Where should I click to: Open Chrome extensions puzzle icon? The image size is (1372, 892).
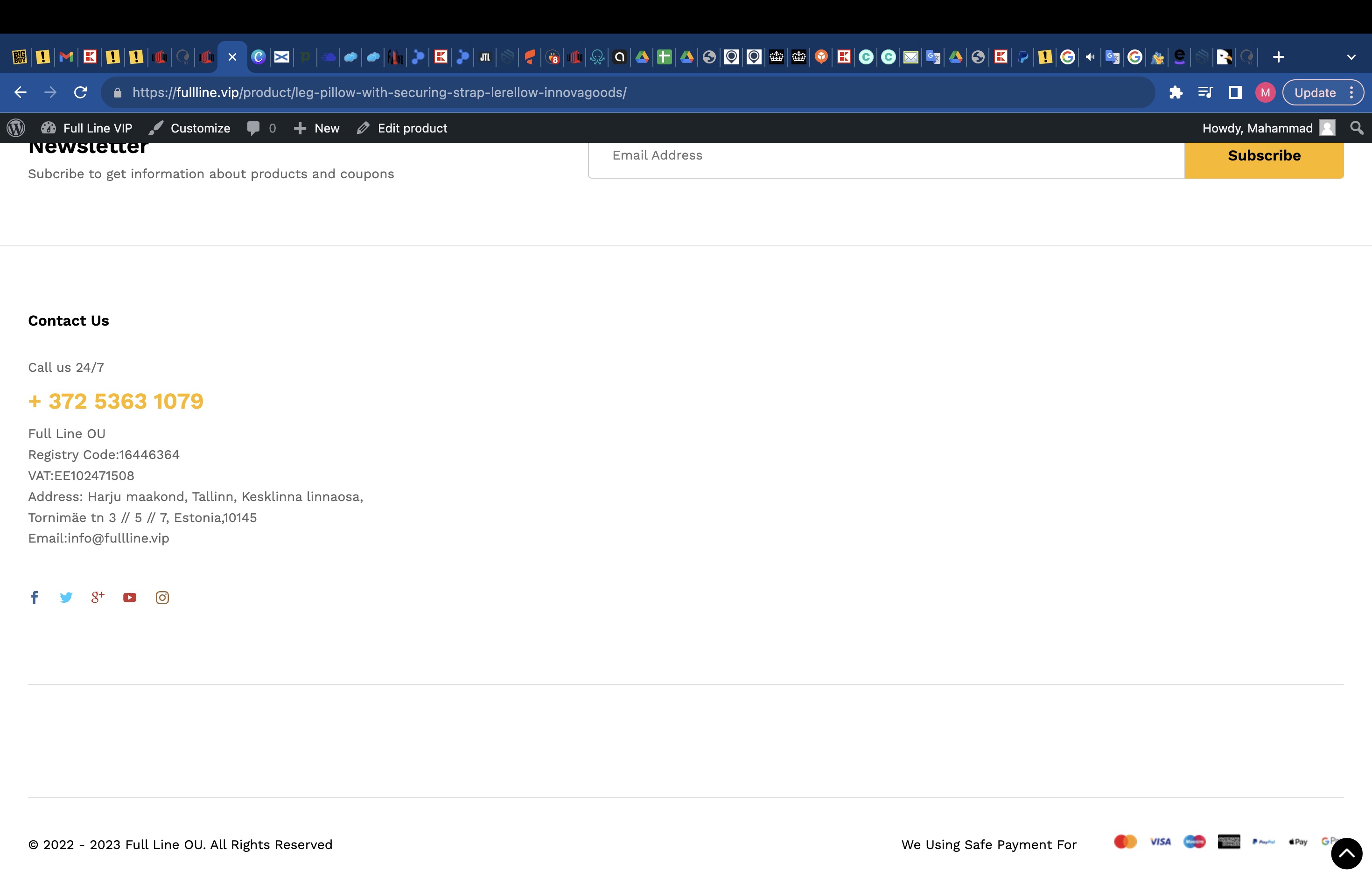click(x=1176, y=92)
